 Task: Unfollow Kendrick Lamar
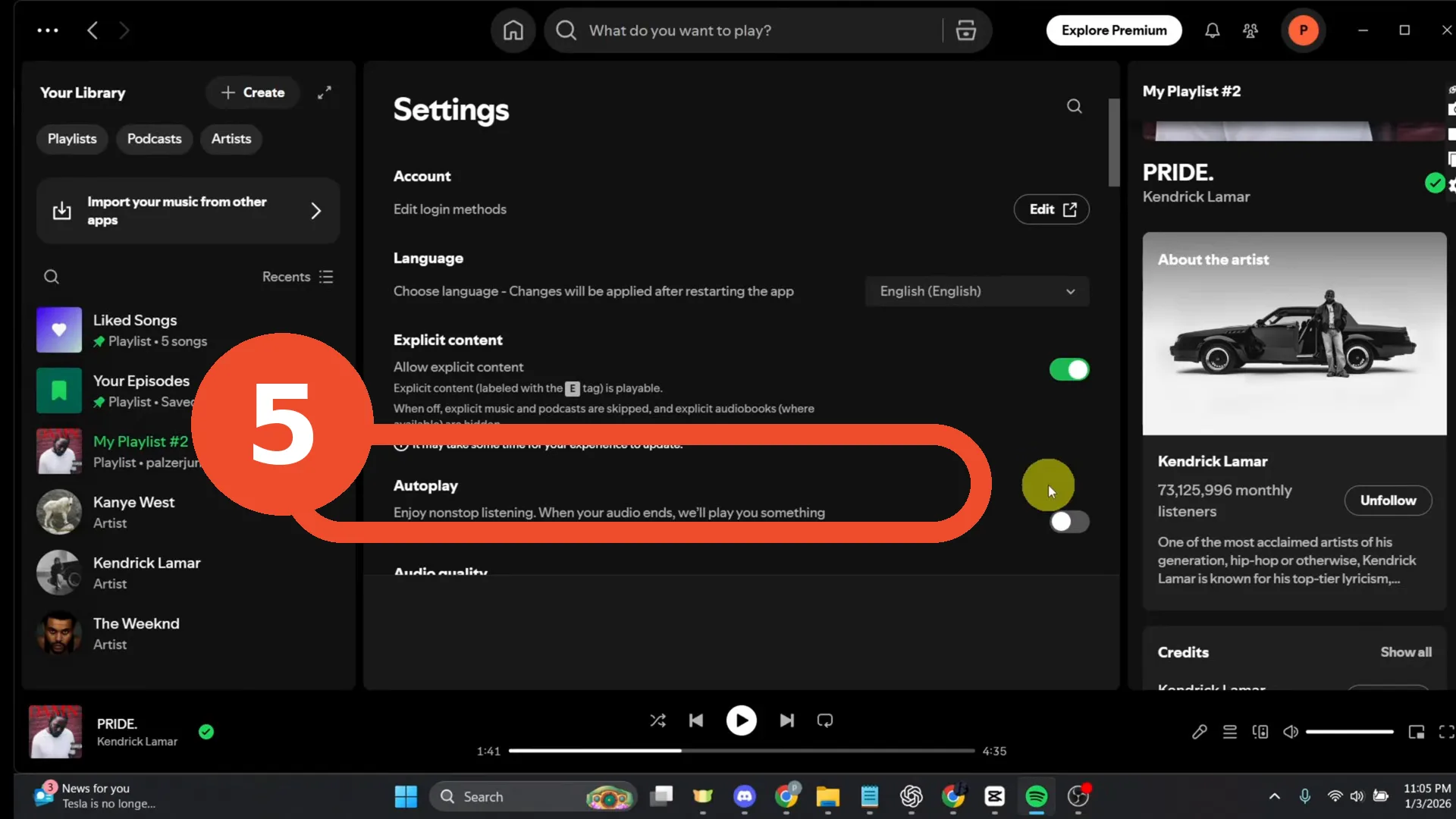tap(1388, 500)
